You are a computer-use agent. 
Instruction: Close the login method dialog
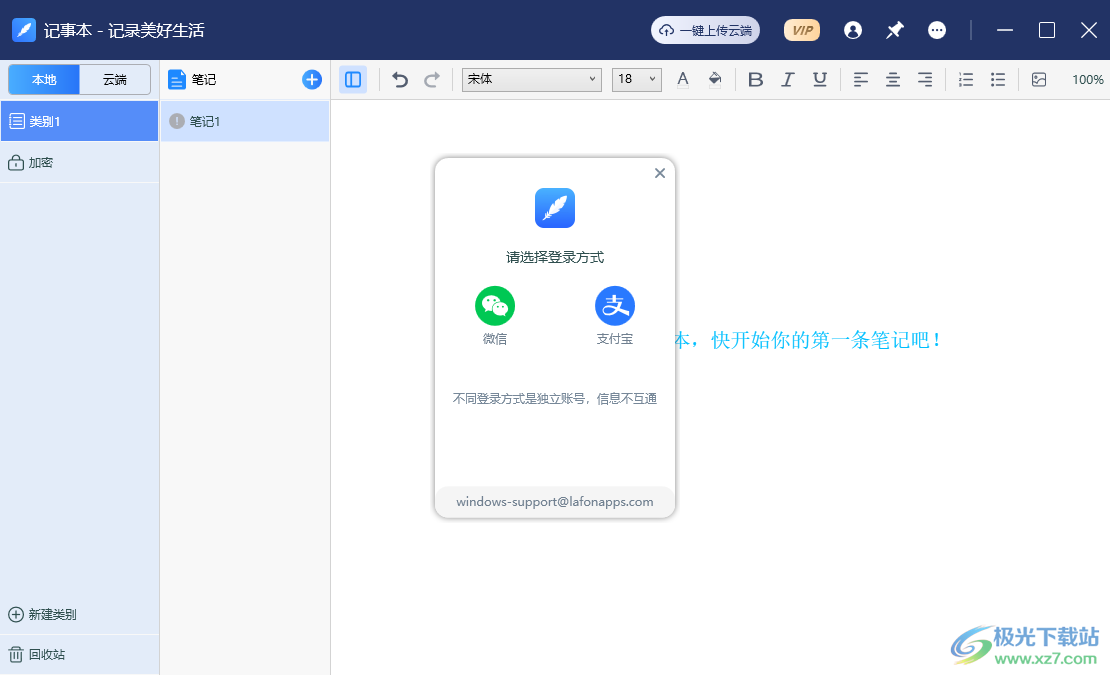660,173
